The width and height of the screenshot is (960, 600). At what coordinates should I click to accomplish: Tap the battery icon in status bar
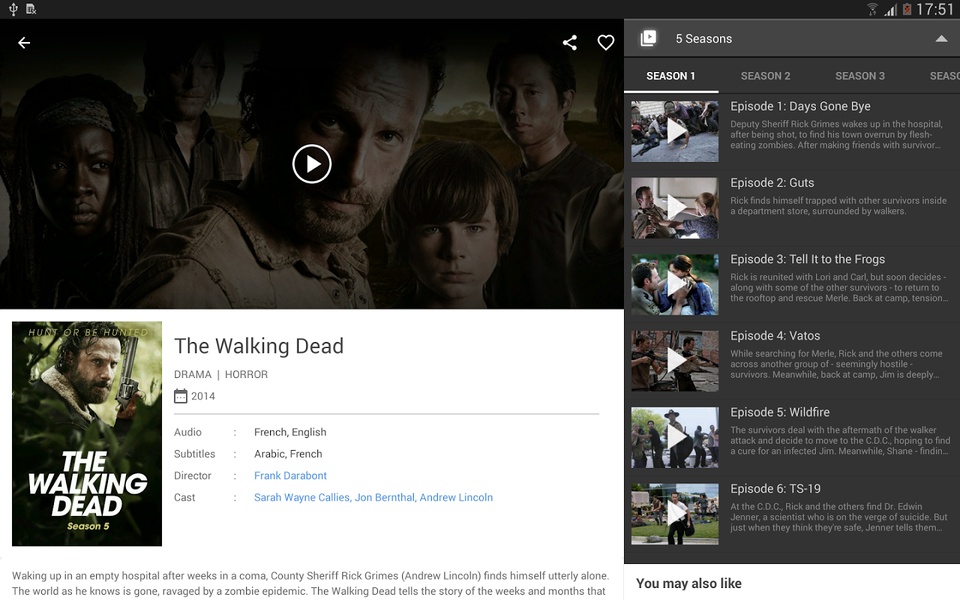point(907,9)
